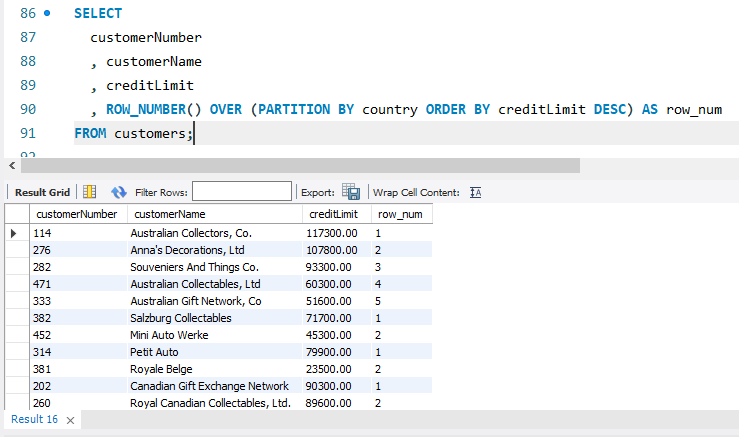
Task: Click customerNumber cell 282
Action: (x=78, y=267)
